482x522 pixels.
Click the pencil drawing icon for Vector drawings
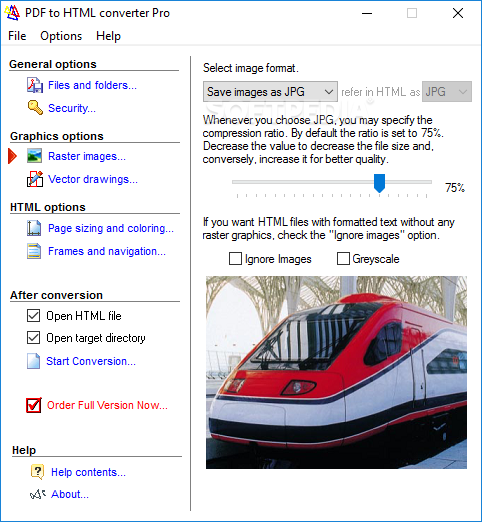(x=35, y=179)
